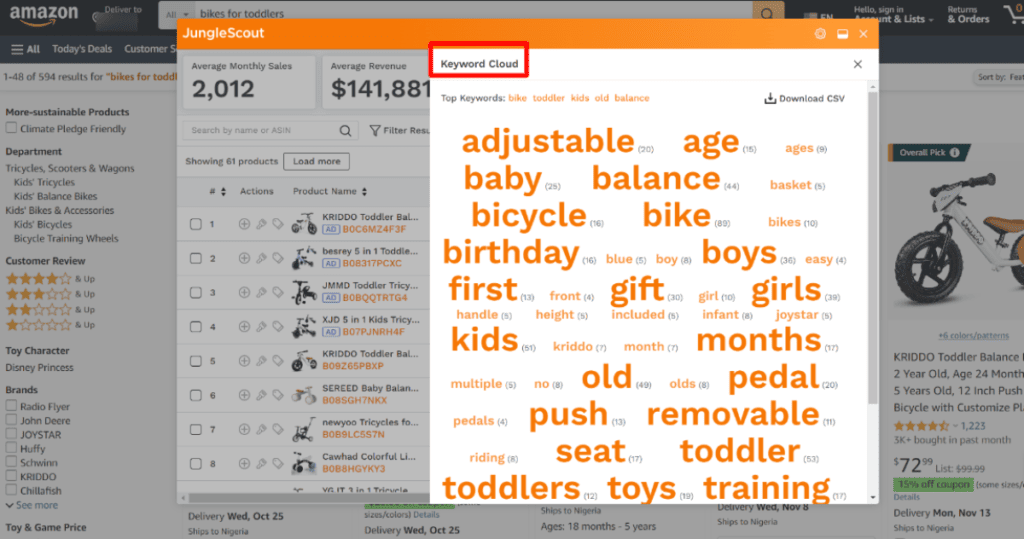The image size is (1024, 539).
Task: Click the Amazon logo
Action: click(x=43, y=14)
